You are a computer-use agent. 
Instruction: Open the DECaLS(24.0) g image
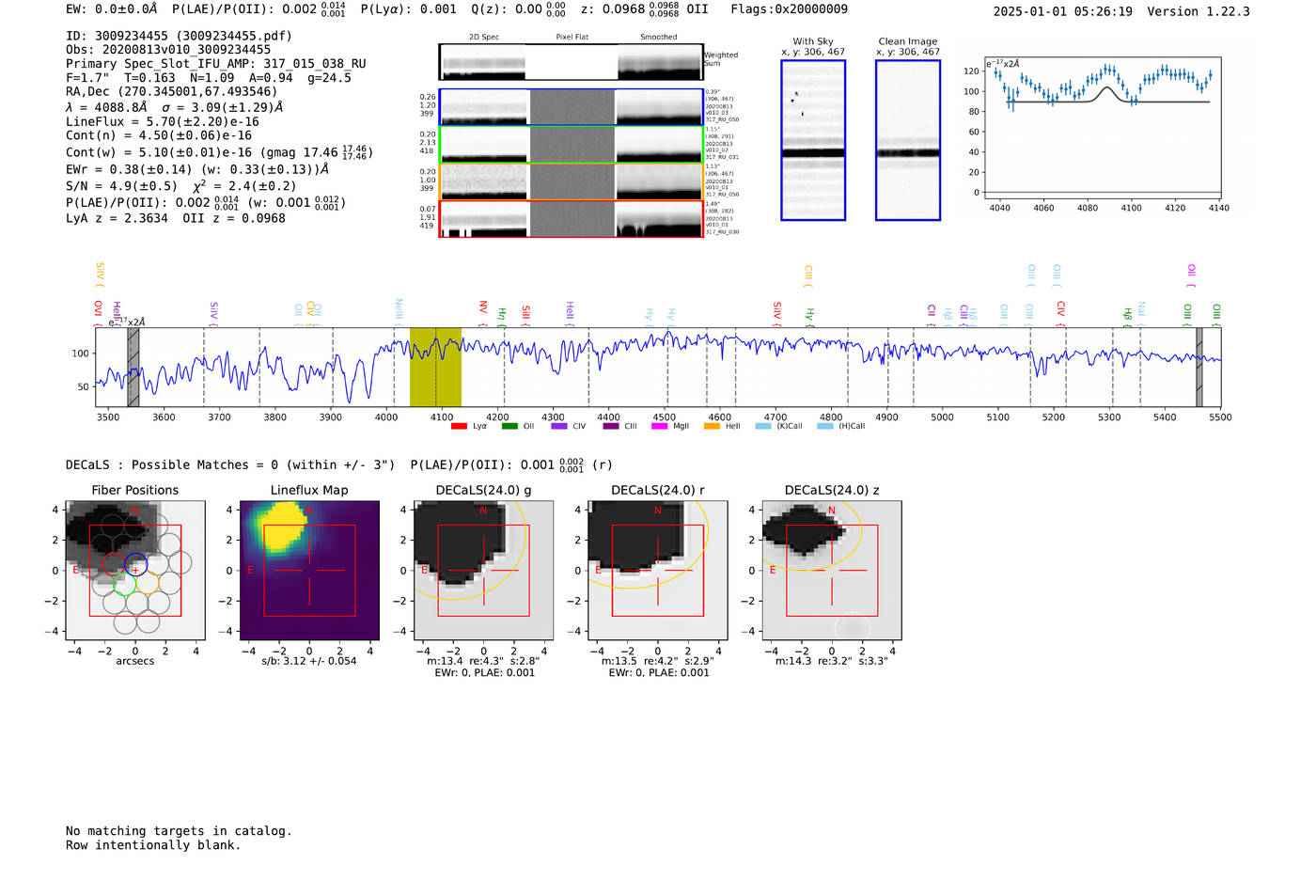[483, 570]
